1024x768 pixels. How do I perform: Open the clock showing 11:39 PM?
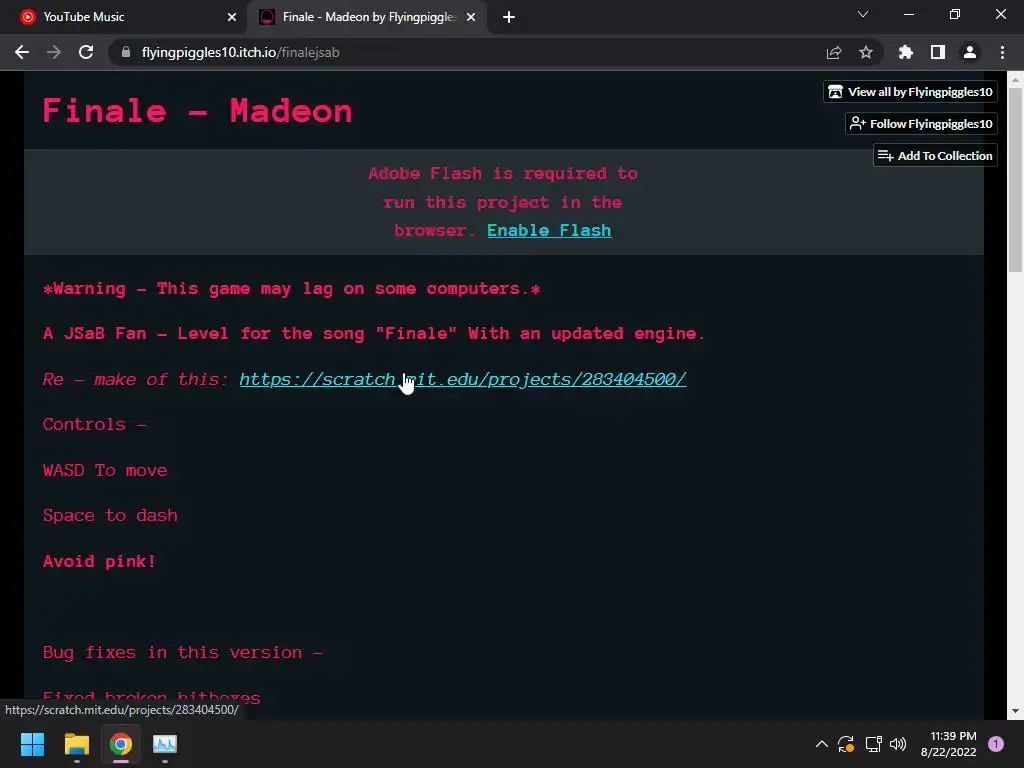[x=948, y=744]
